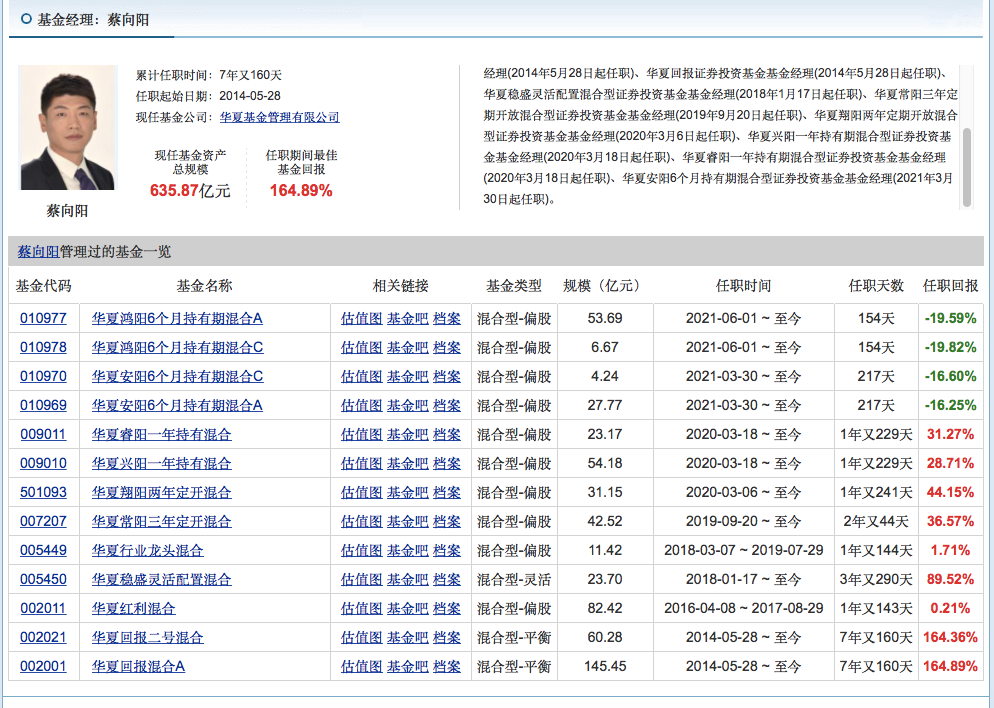Select best return figure 164.89% under 任职期间最佳基金回报

click(301, 191)
